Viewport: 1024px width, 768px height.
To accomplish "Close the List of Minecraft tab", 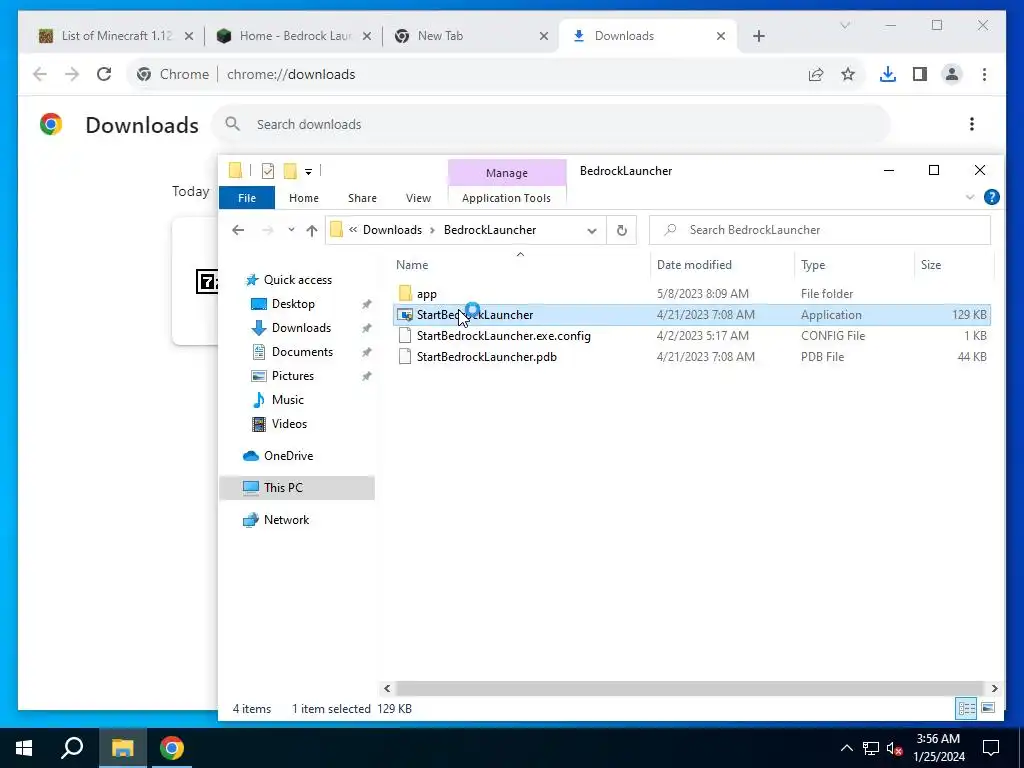I will coord(189,36).
